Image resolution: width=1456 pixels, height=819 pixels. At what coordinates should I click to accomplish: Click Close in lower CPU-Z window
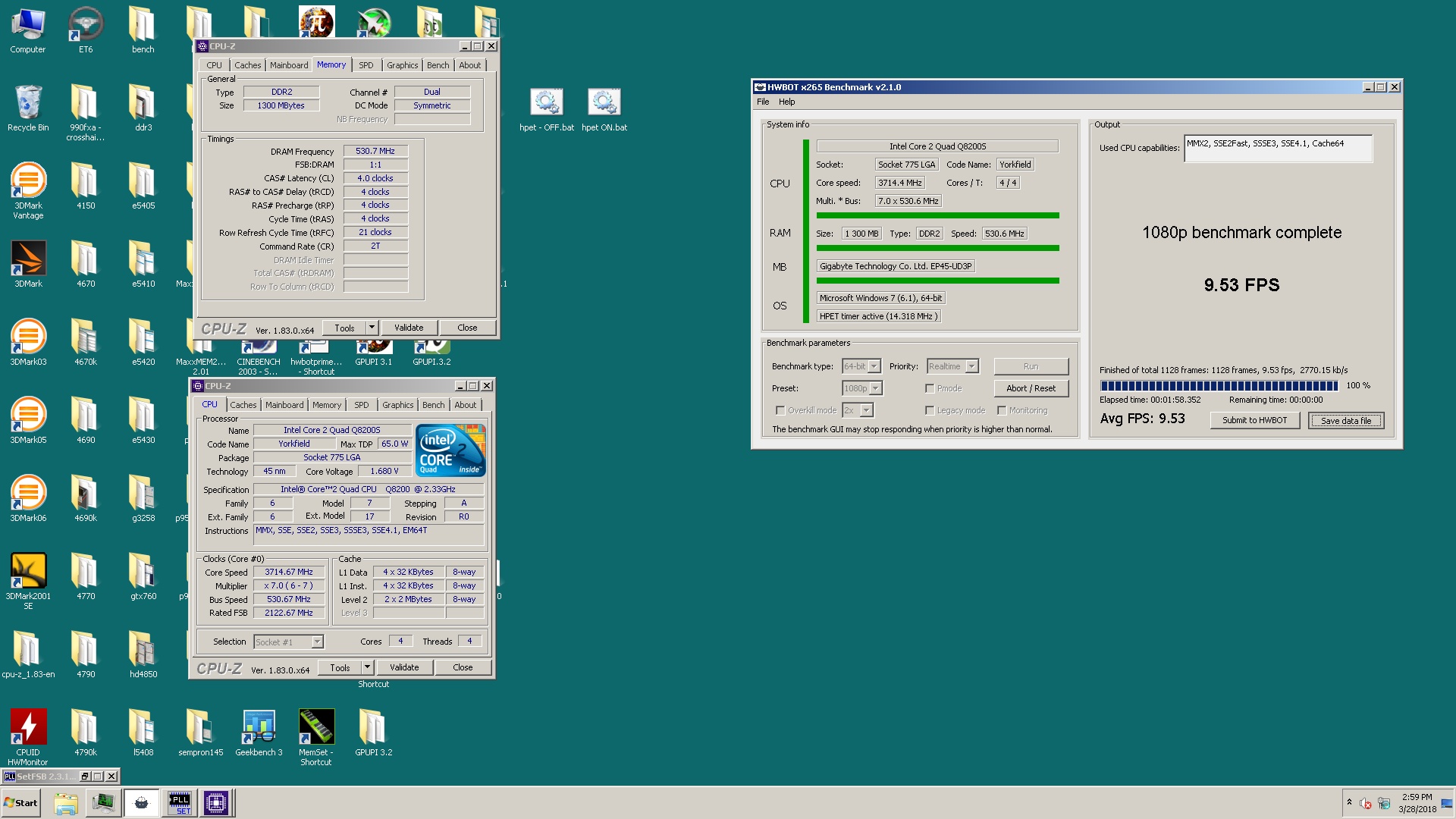coord(463,667)
